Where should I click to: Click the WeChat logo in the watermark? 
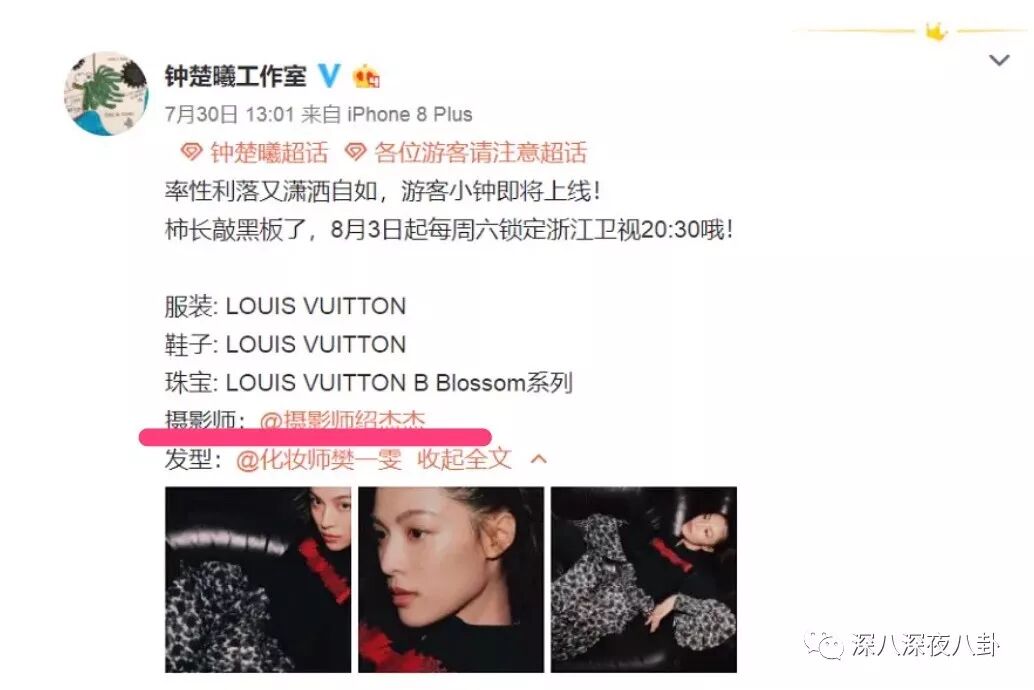point(822,645)
